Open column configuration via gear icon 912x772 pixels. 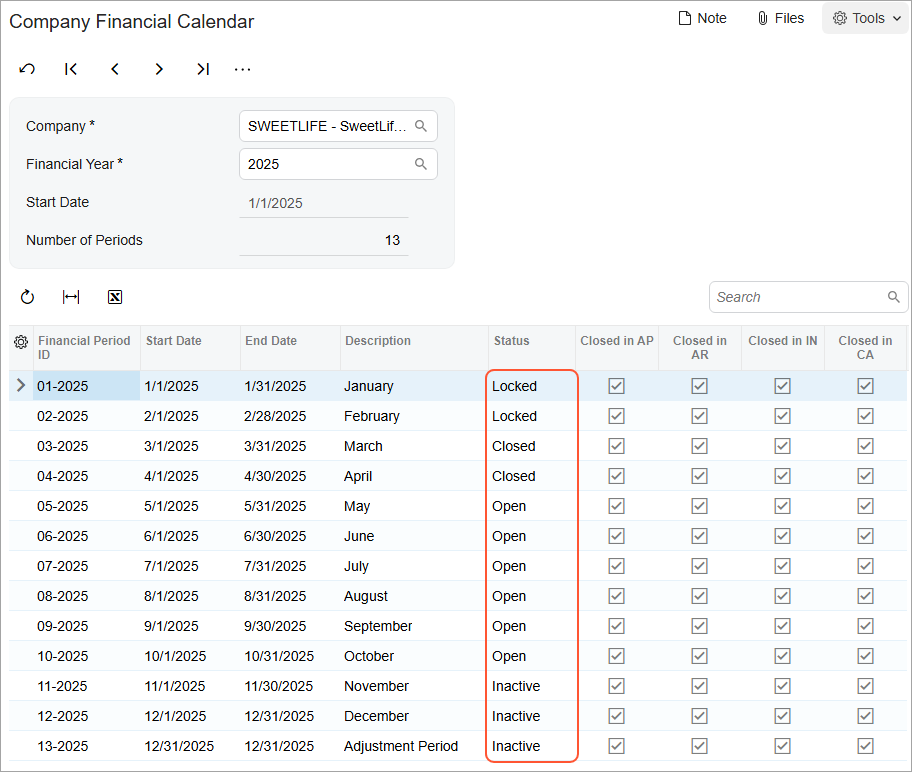(x=20, y=342)
